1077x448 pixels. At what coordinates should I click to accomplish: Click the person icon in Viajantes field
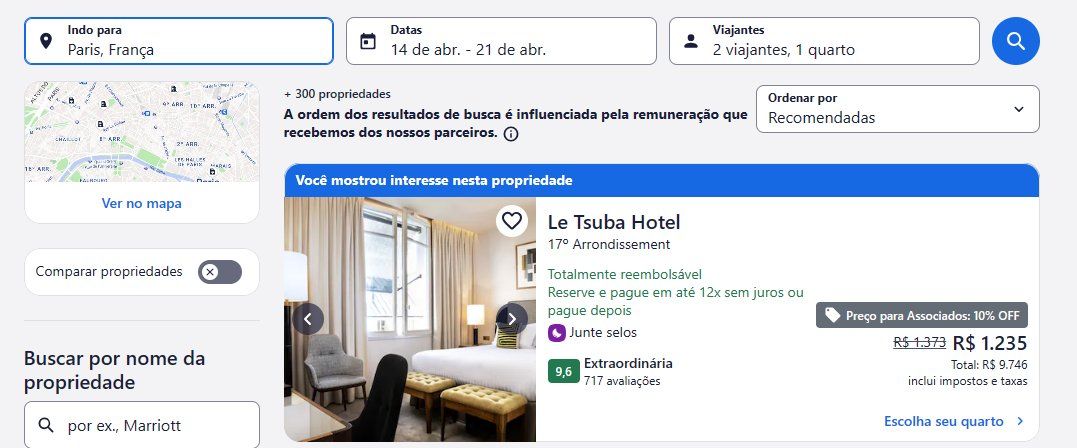coord(691,41)
